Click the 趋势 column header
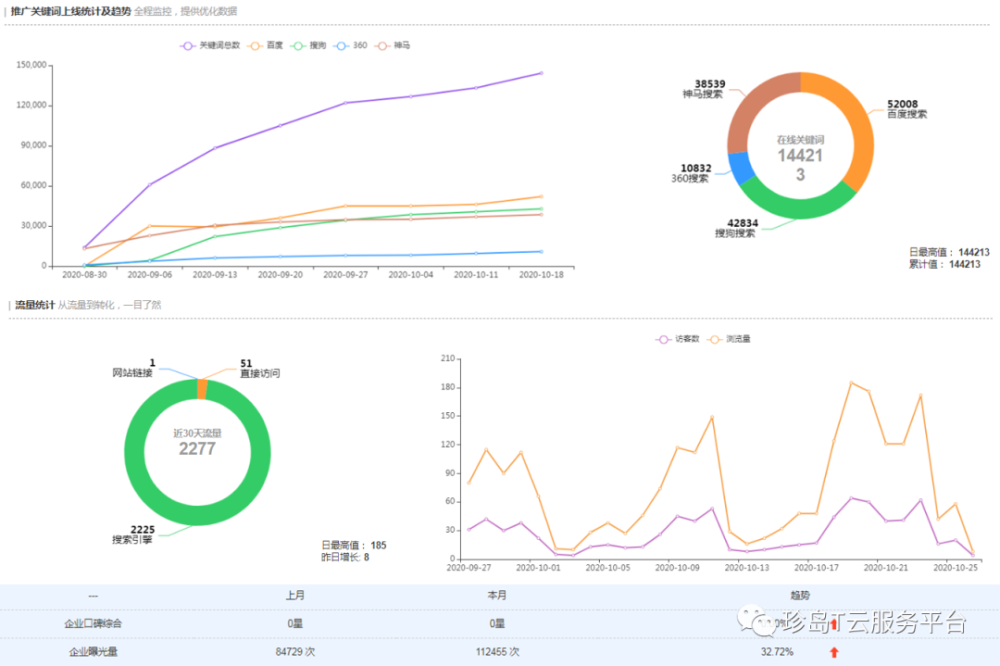The image size is (1000, 666). click(800, 595)
